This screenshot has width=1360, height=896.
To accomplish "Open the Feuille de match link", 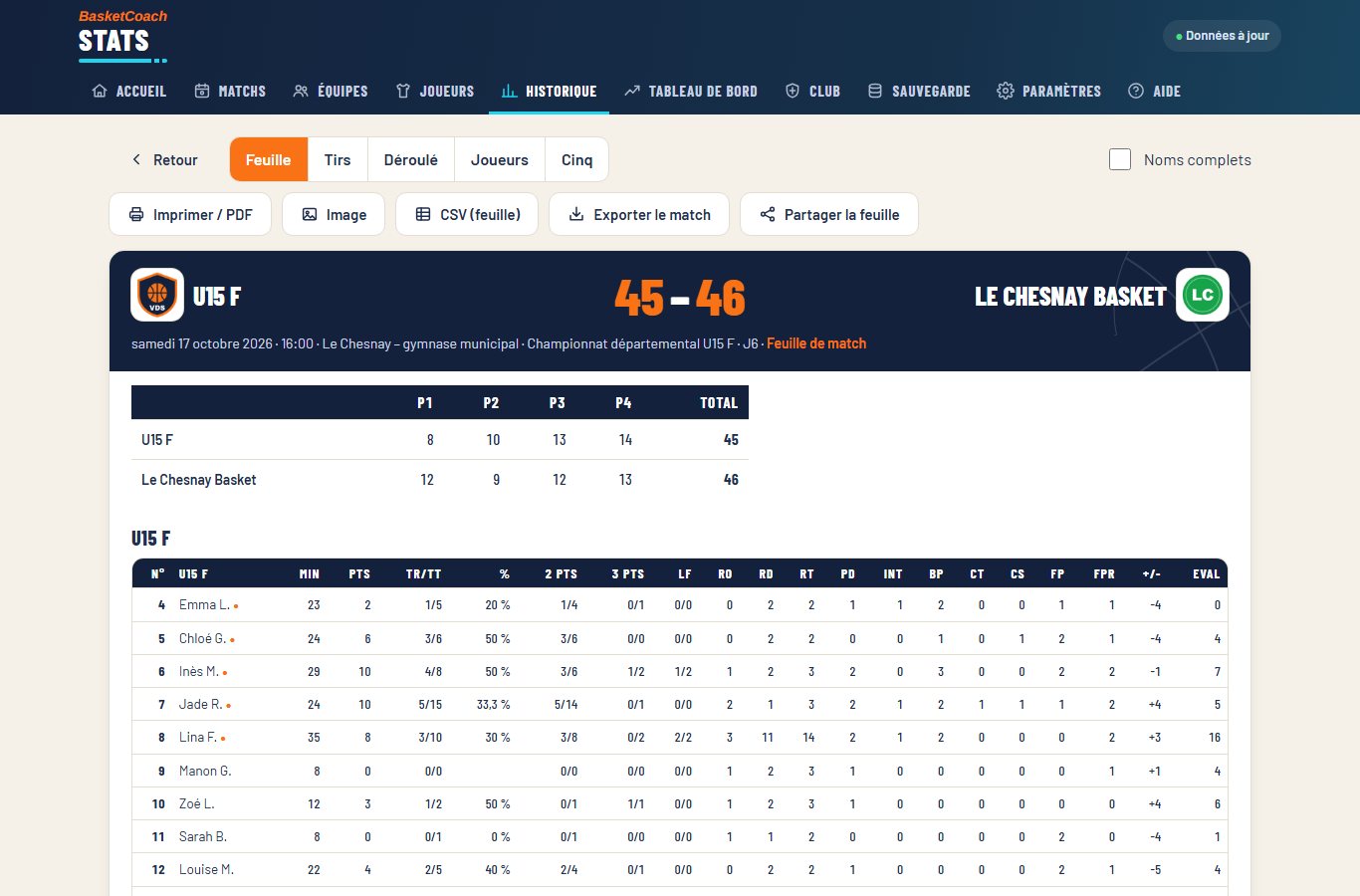I will coord(816,343).
